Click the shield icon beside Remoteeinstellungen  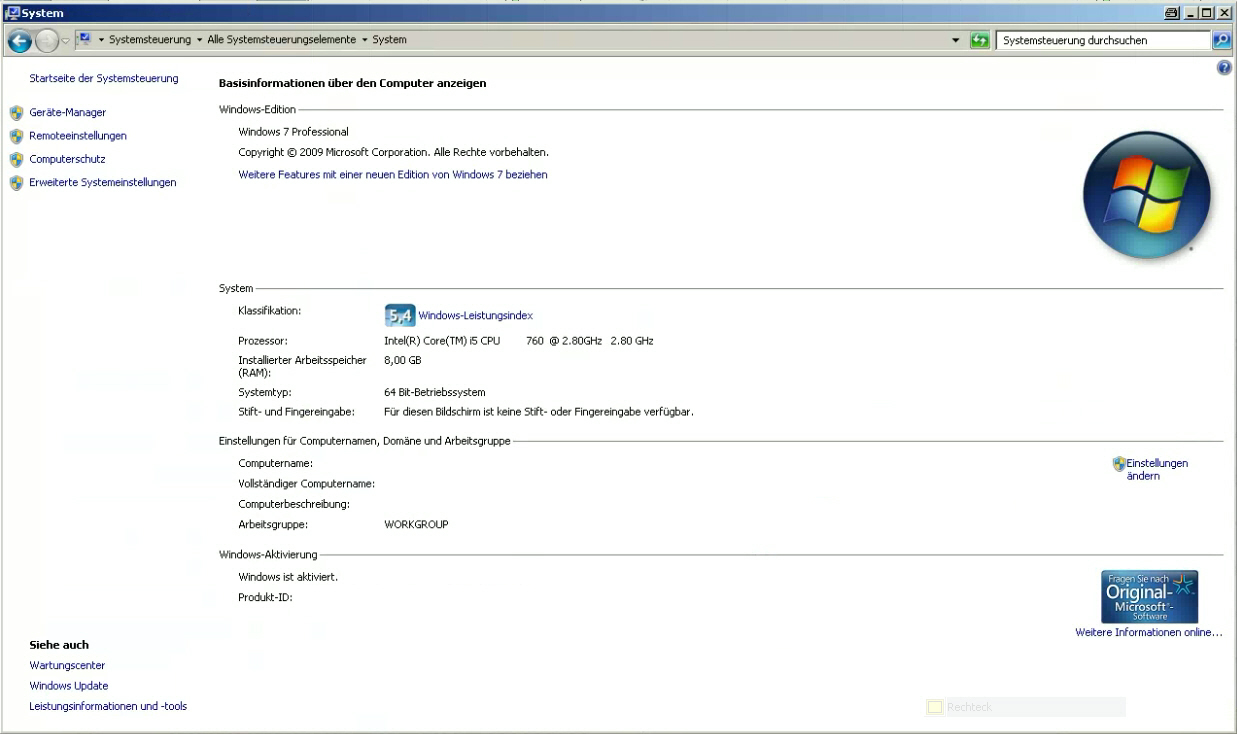coord(16,136)
